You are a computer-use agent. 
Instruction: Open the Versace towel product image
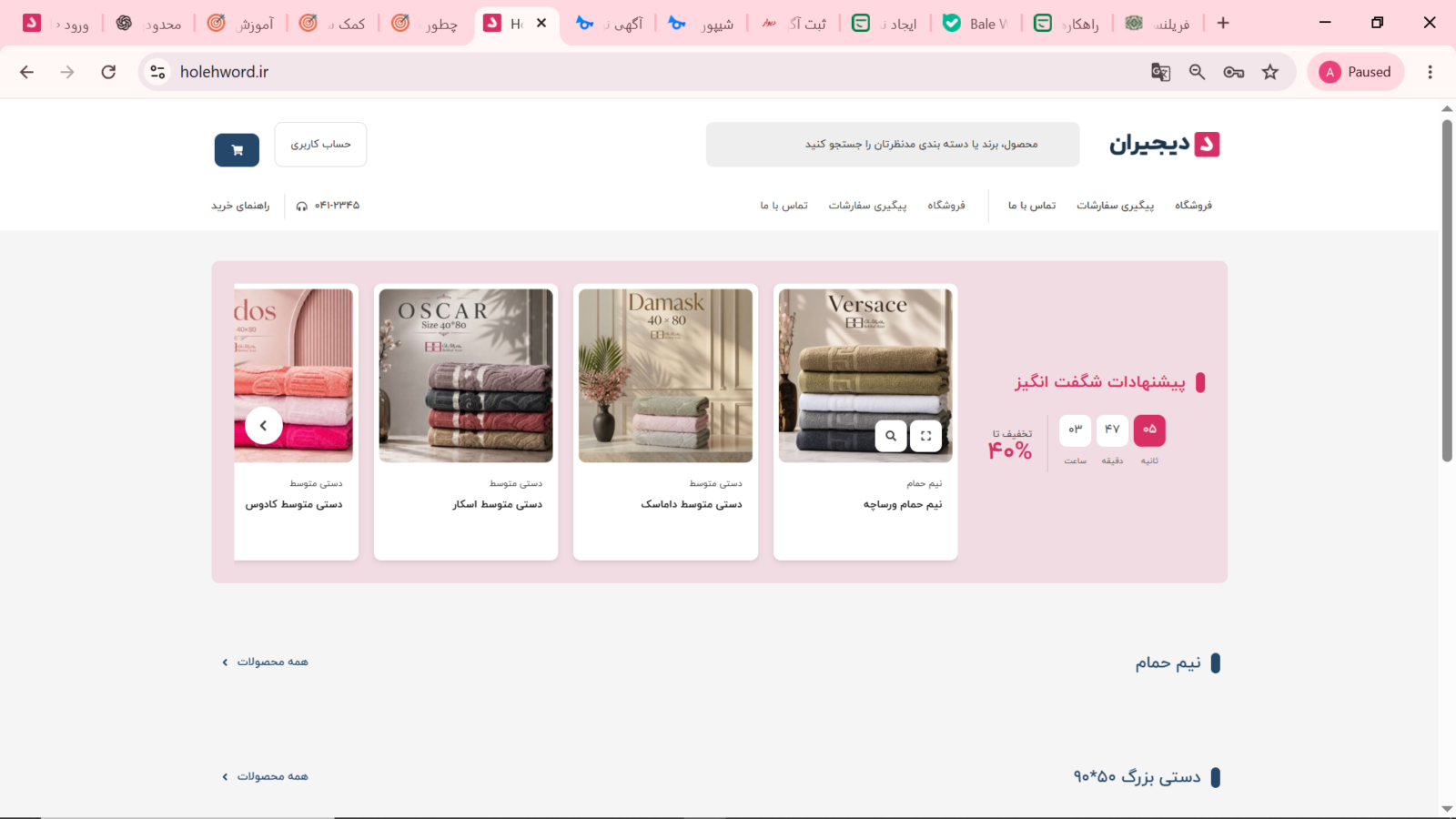[865, 376]
